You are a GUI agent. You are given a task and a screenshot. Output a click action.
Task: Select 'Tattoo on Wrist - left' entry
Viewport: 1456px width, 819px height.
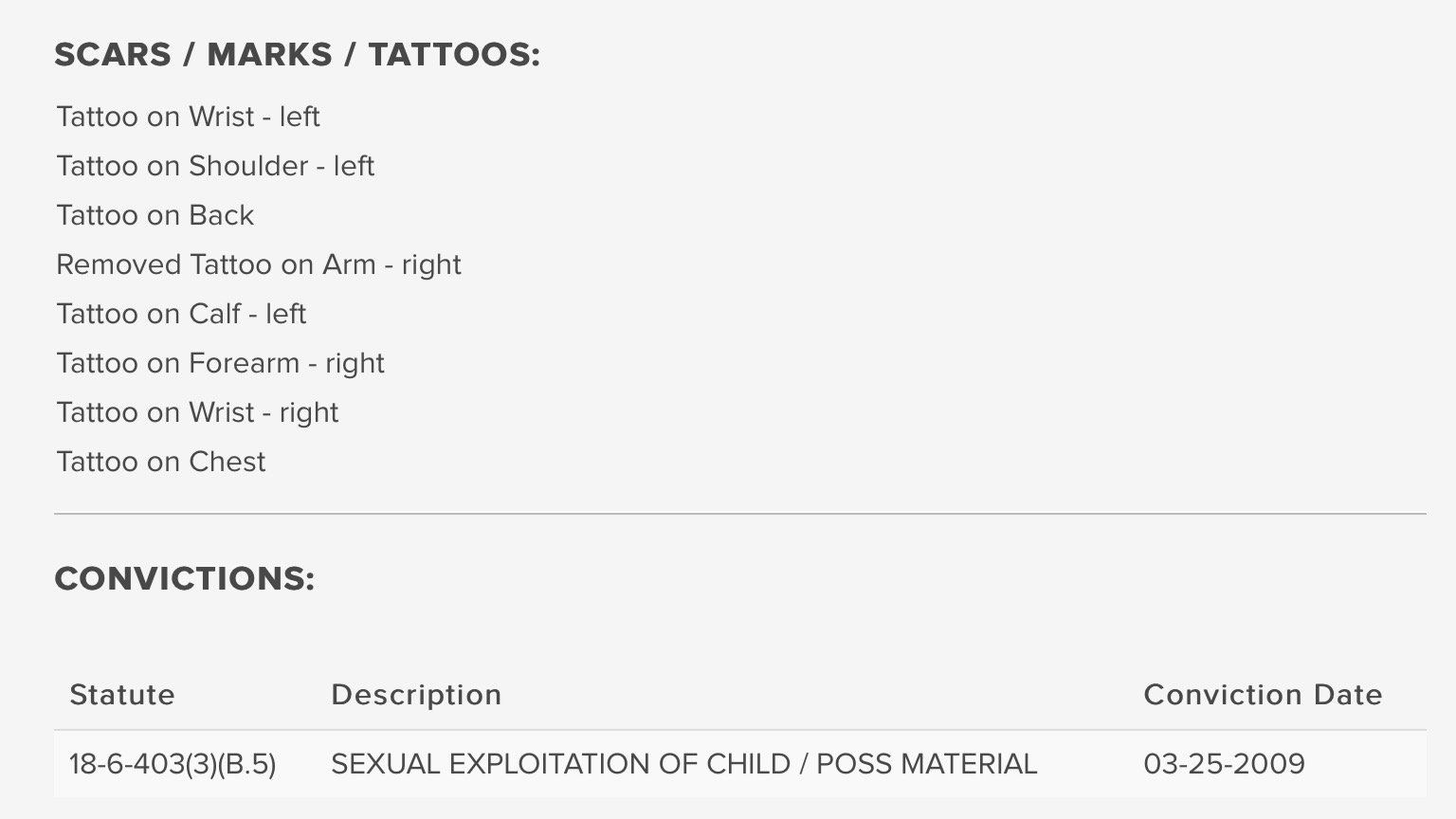(x=188, y=117)
